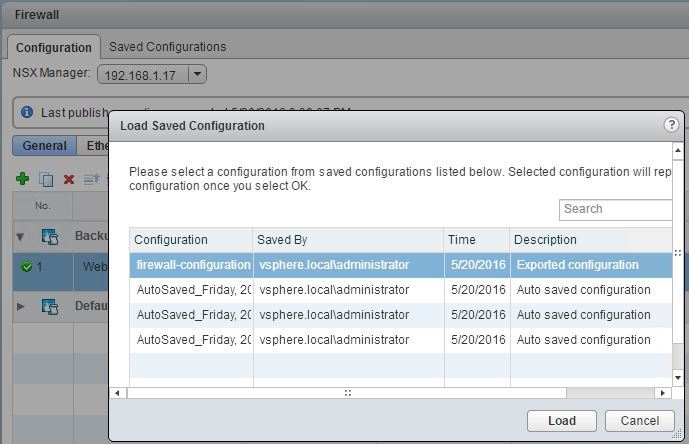Screen dimensions: 689x444
Task: Click the Search field in the dialog
Action: [x=615, y=209]
